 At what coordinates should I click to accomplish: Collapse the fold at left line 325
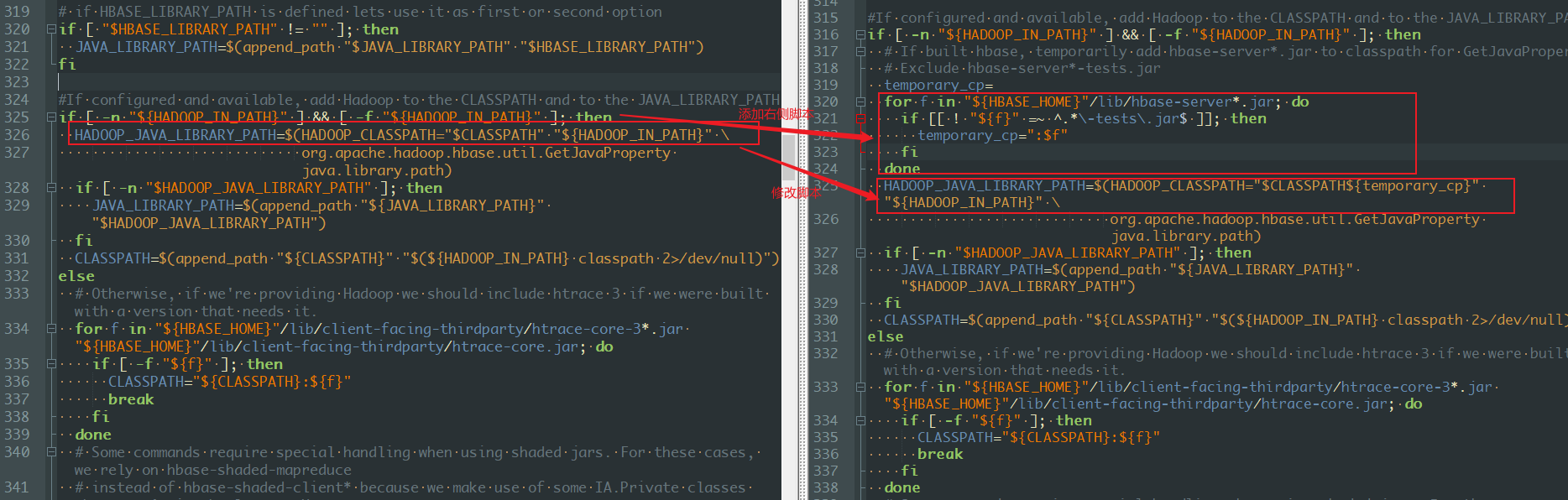coord(51,117)
